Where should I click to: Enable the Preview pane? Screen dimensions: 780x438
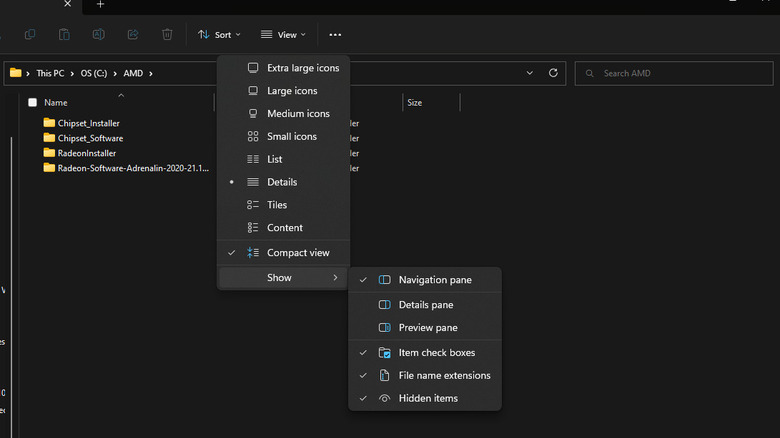point(427,328)
